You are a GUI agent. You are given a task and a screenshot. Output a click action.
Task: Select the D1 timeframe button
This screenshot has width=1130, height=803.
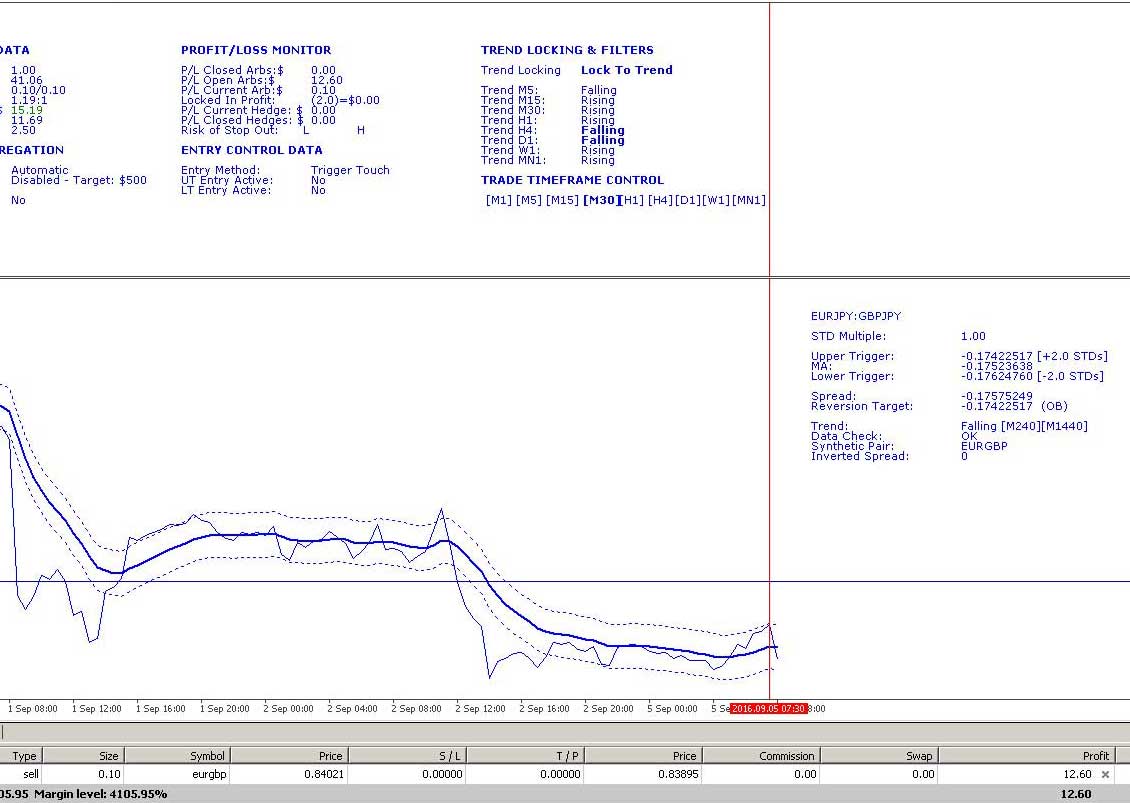tap(688, 200)
